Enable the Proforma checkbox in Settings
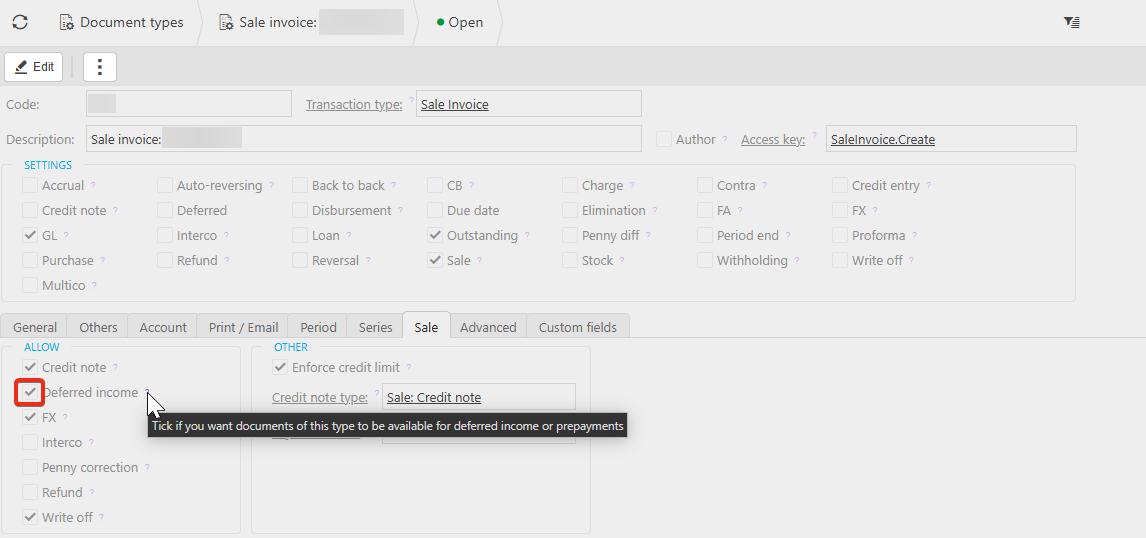The width and height of the screenshot is (1146, 538). coord(840,235)
